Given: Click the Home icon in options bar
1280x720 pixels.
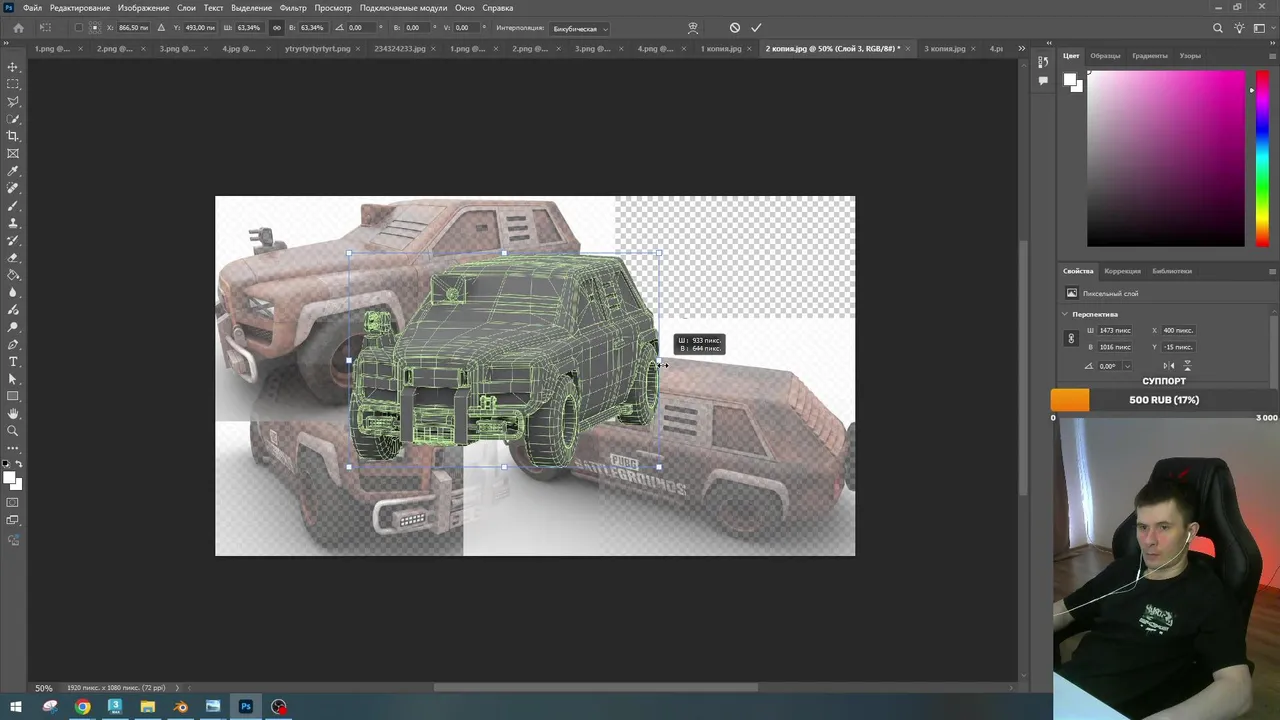Looking at the screenshot, I should pos(18,28).
